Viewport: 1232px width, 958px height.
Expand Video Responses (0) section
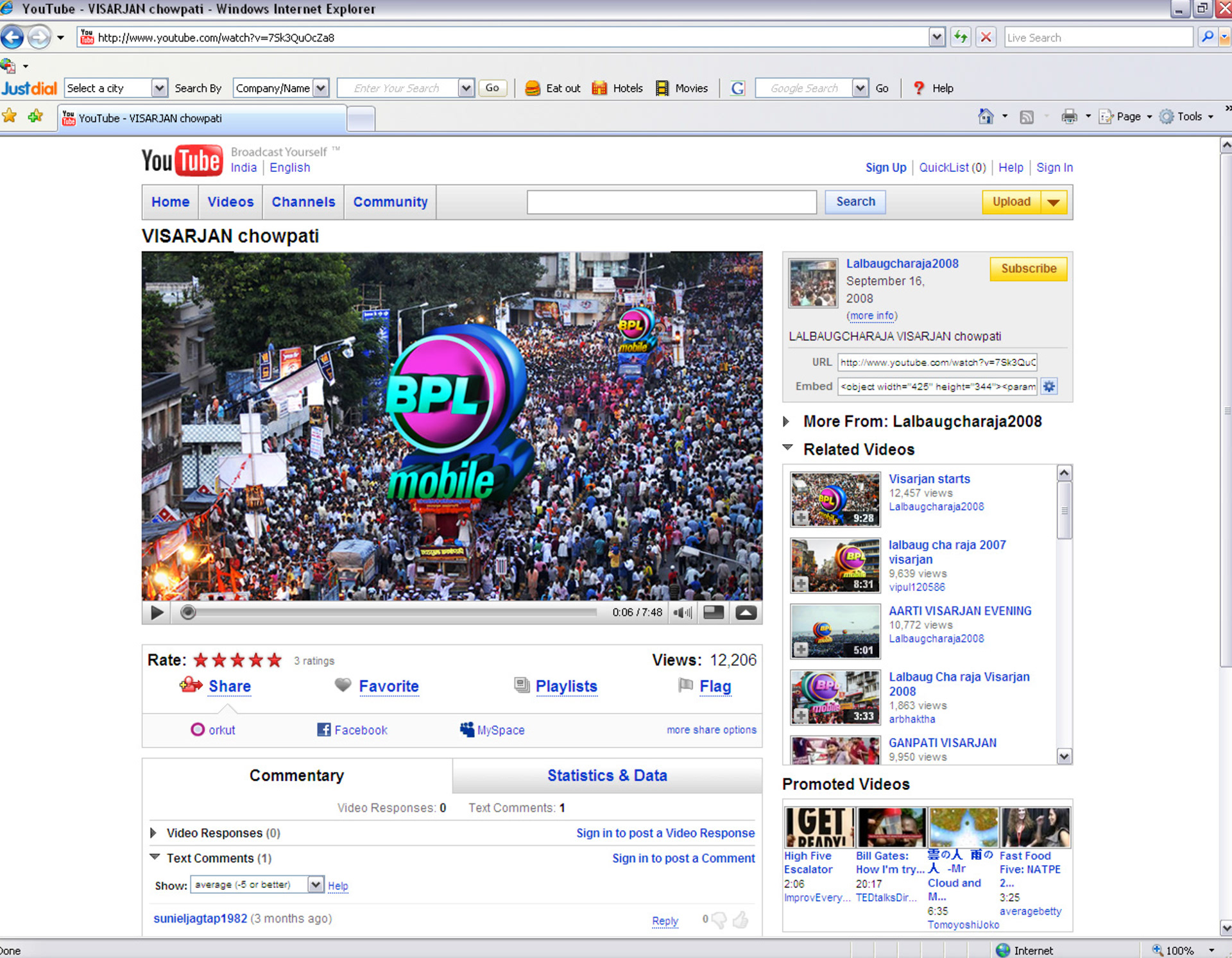pyautogui.click(x=153, y=833)
